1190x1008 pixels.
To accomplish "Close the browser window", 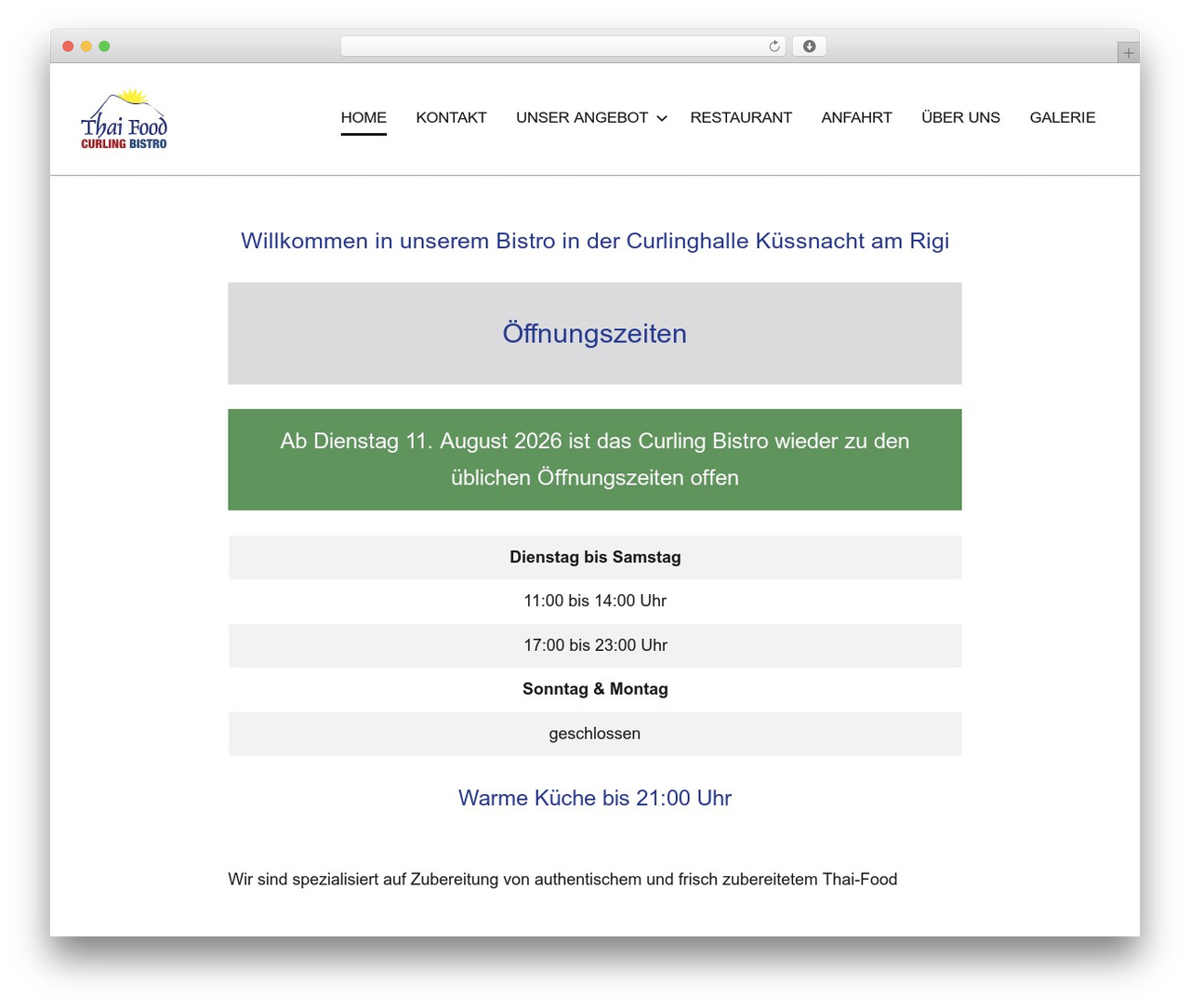I will coord(68,46).
